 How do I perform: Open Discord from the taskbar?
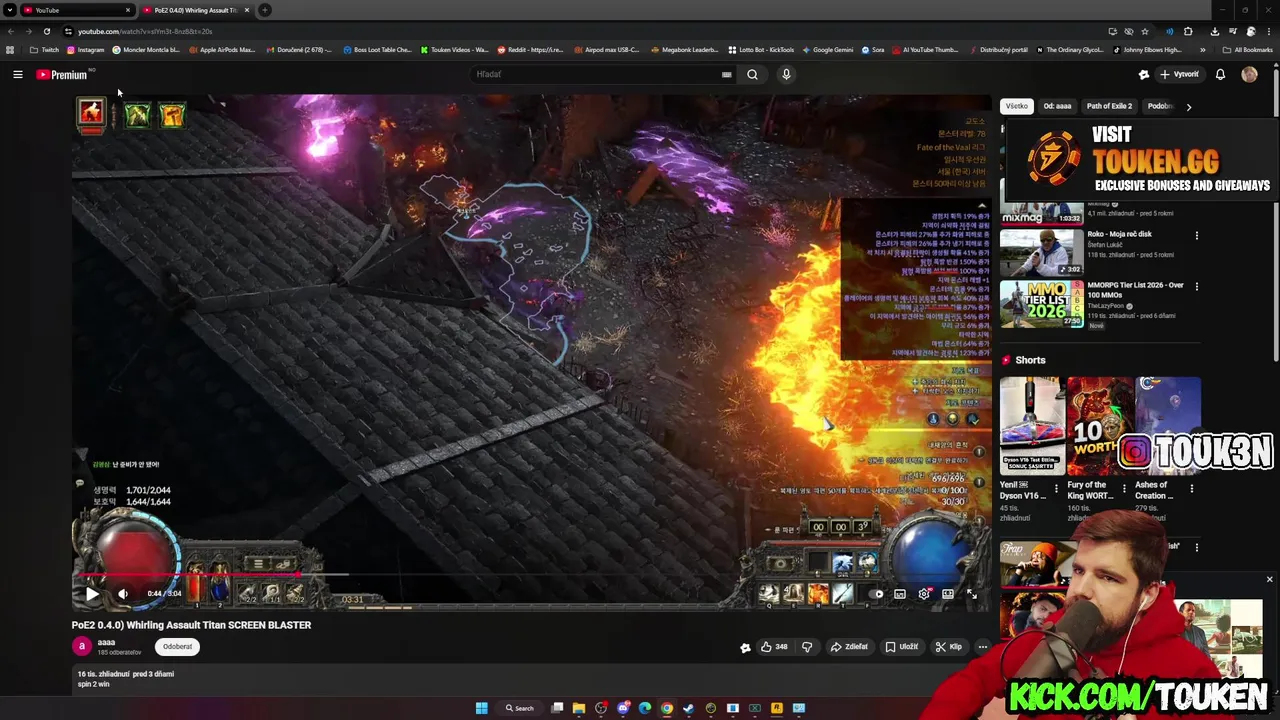click(623, 708)
